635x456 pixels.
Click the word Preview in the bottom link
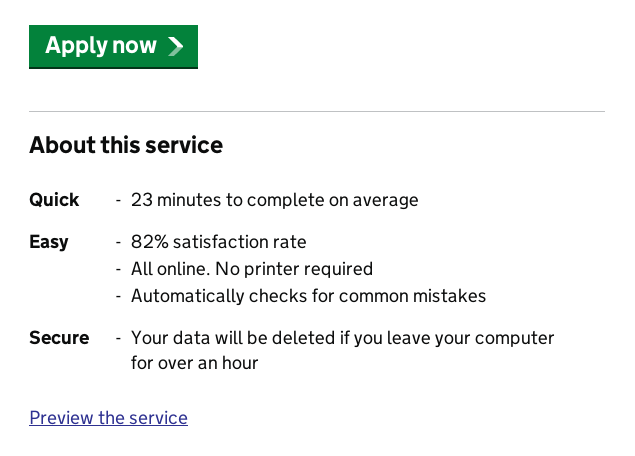click(x=62, y=418)
